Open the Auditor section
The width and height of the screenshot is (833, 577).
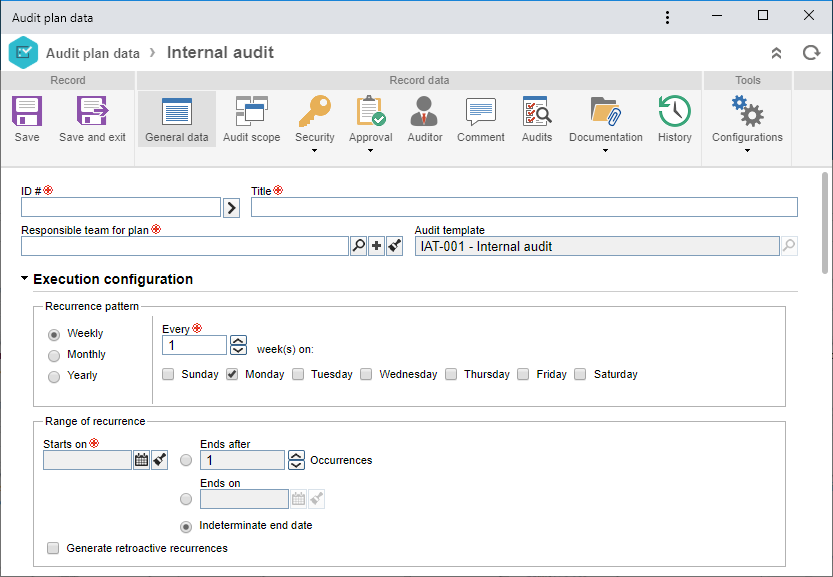point(424,119)
